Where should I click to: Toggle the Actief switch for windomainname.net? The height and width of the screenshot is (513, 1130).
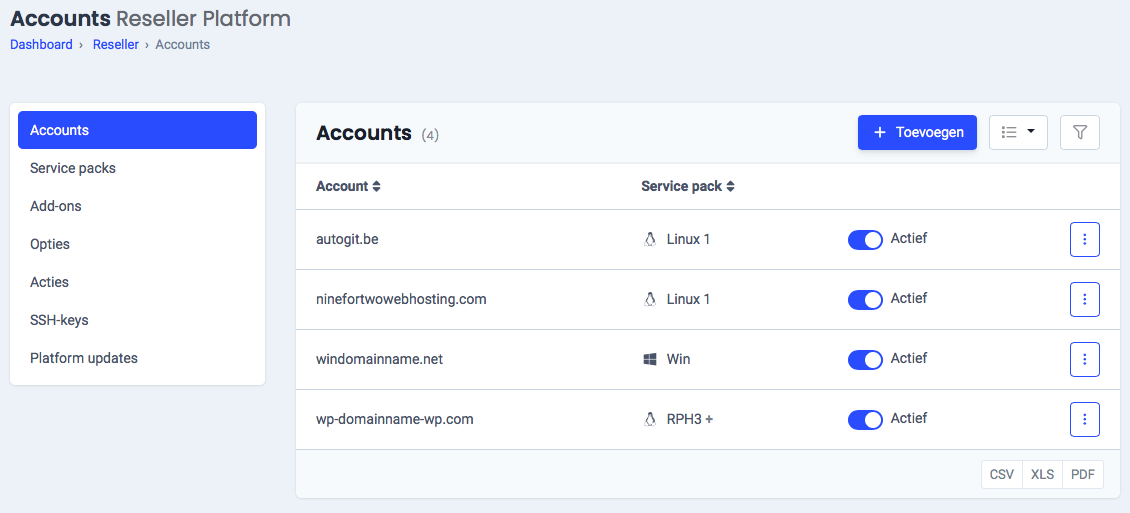865,360
